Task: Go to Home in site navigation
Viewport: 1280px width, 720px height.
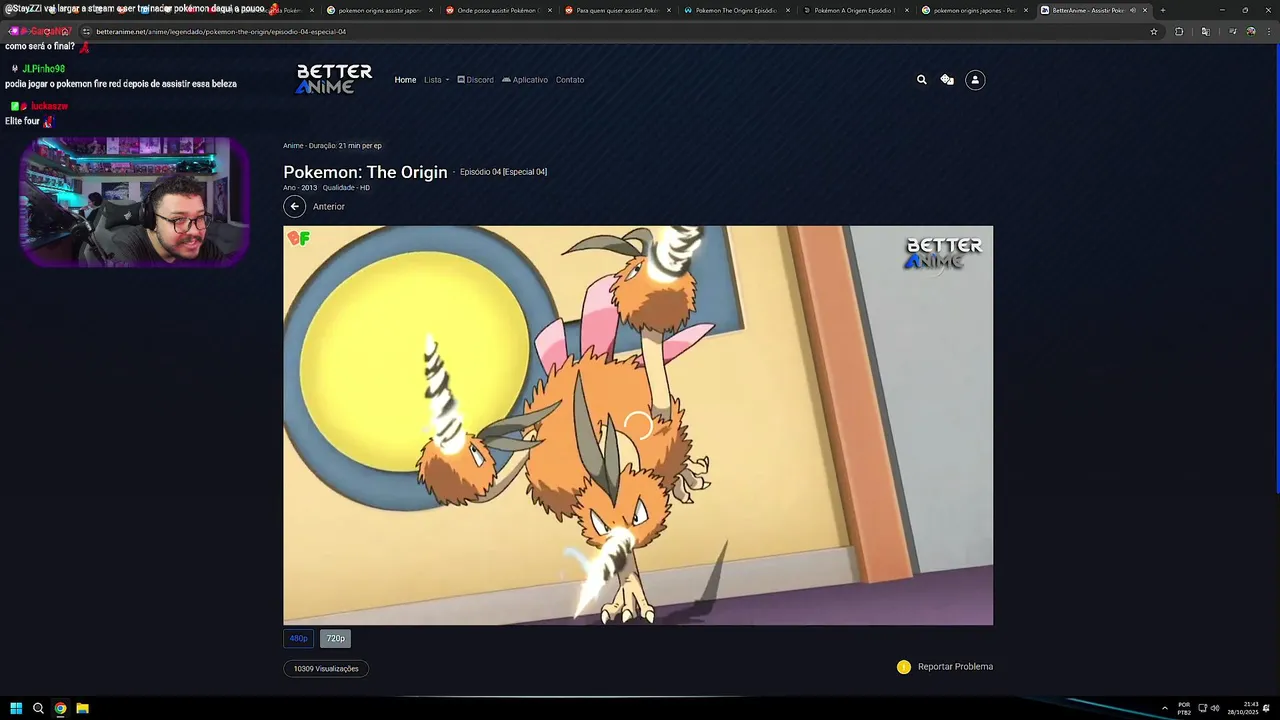Action: [x=405, y=80]
